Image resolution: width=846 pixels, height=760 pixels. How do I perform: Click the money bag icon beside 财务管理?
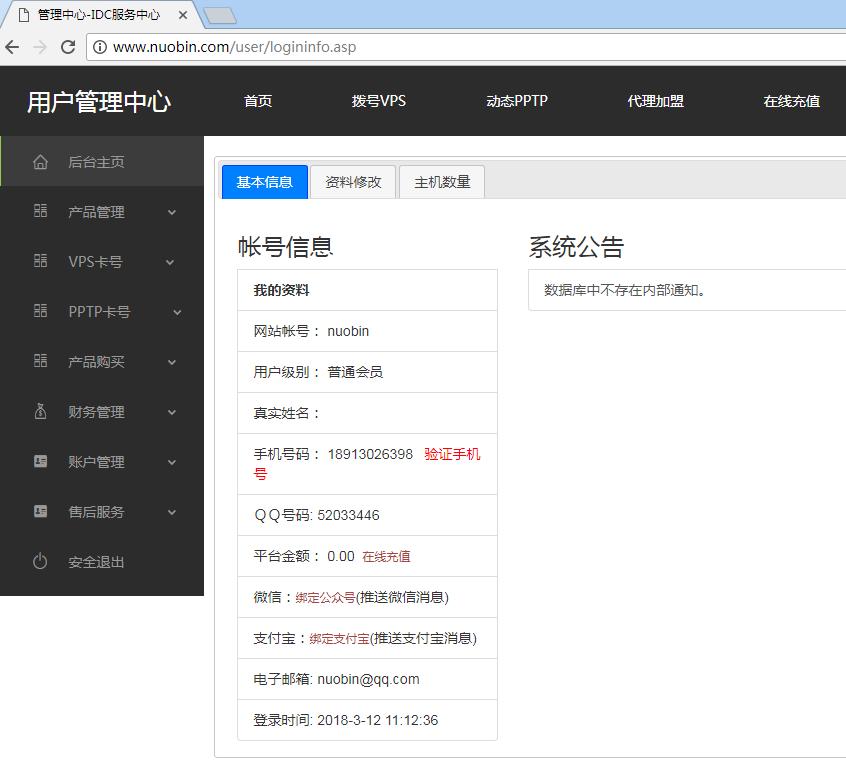(40, 412)
